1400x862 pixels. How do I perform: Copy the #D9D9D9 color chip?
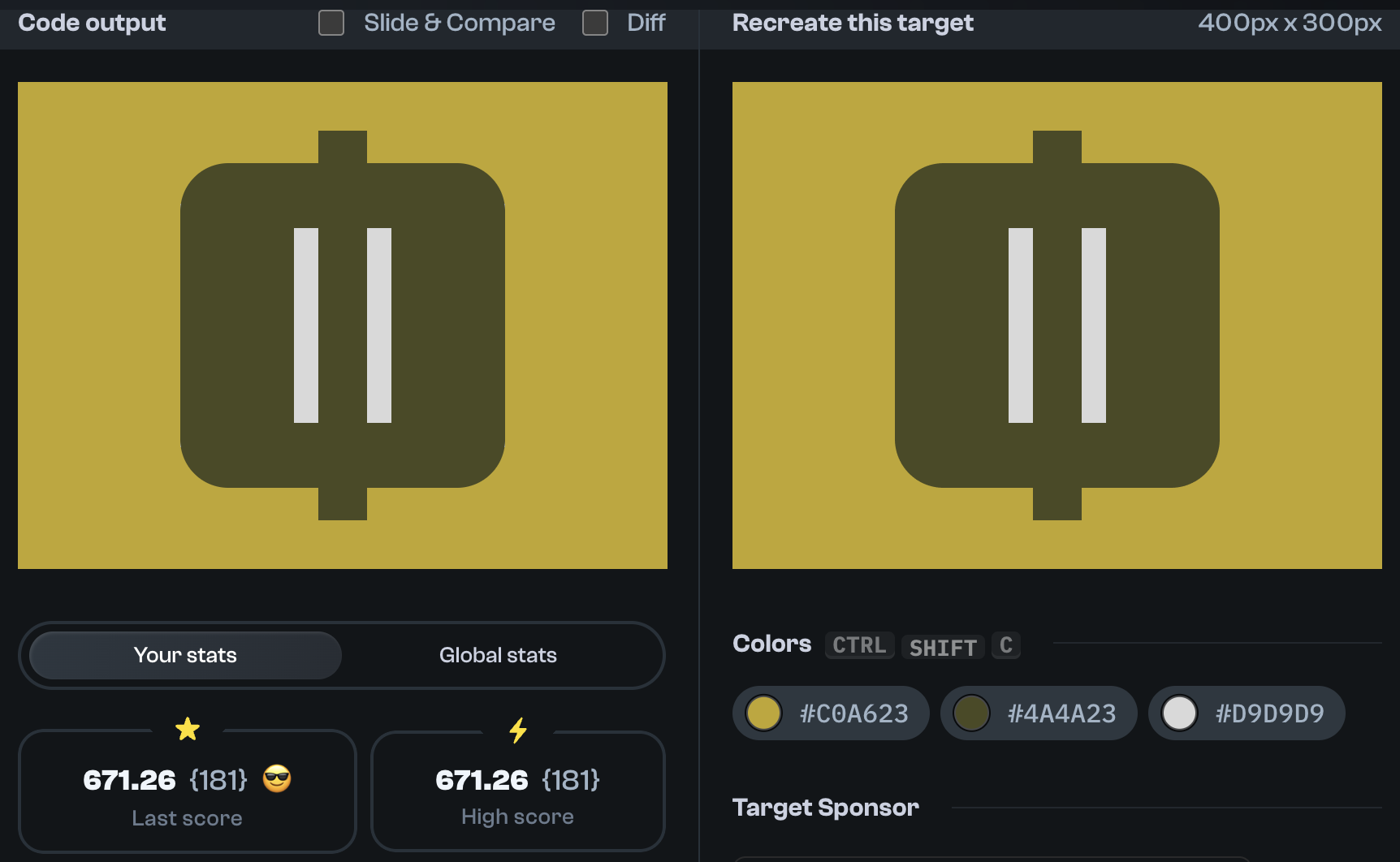coord(1247,713)
